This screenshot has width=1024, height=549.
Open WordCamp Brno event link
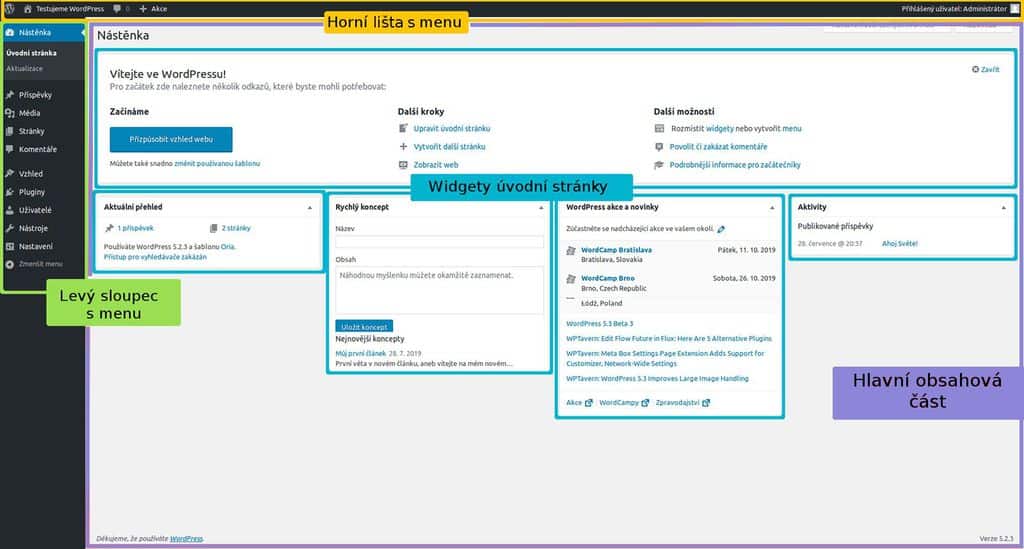pyautogui.click(x=608, y=278)
